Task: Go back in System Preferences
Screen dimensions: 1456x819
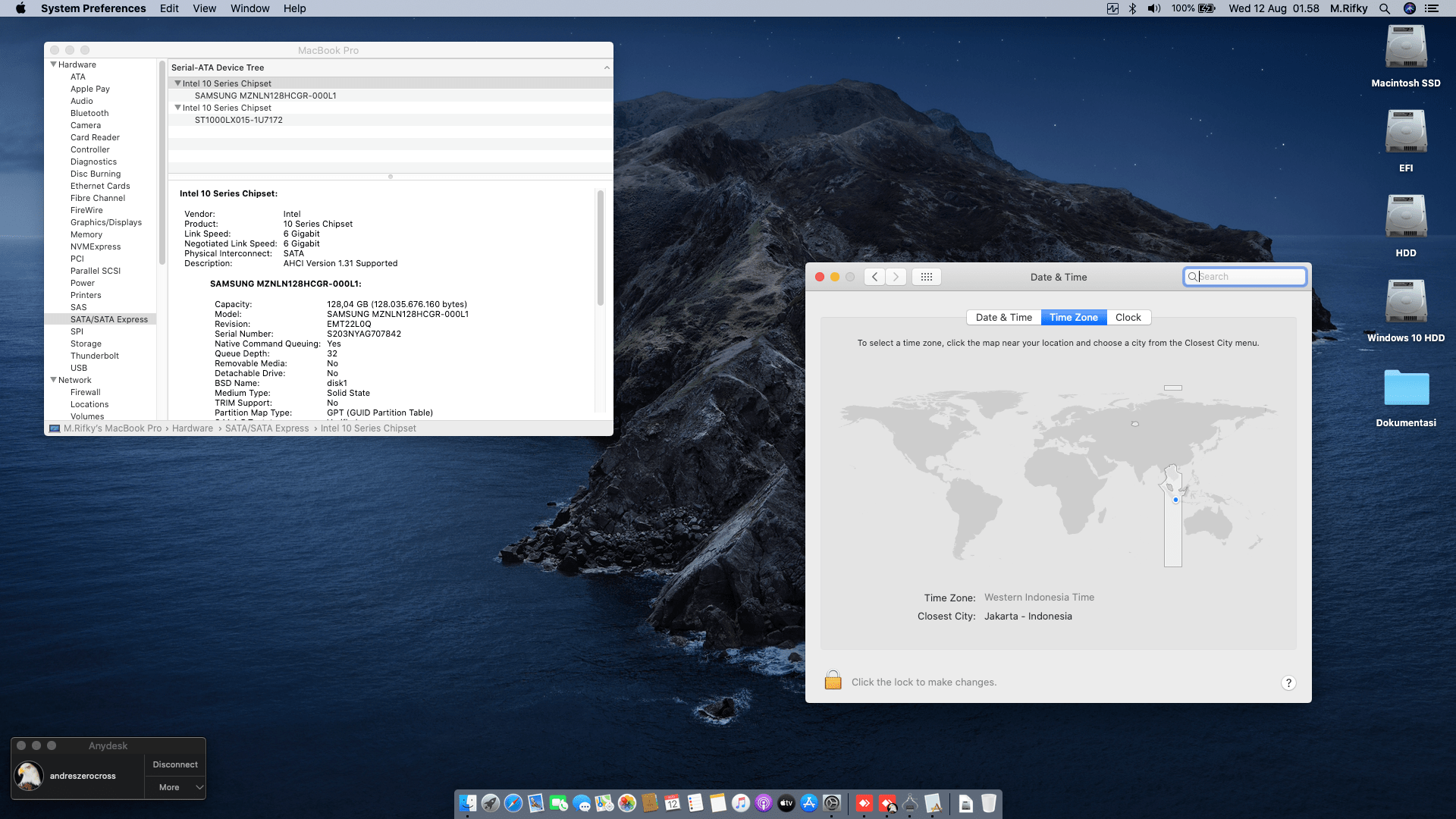Action: coord(874,277)
